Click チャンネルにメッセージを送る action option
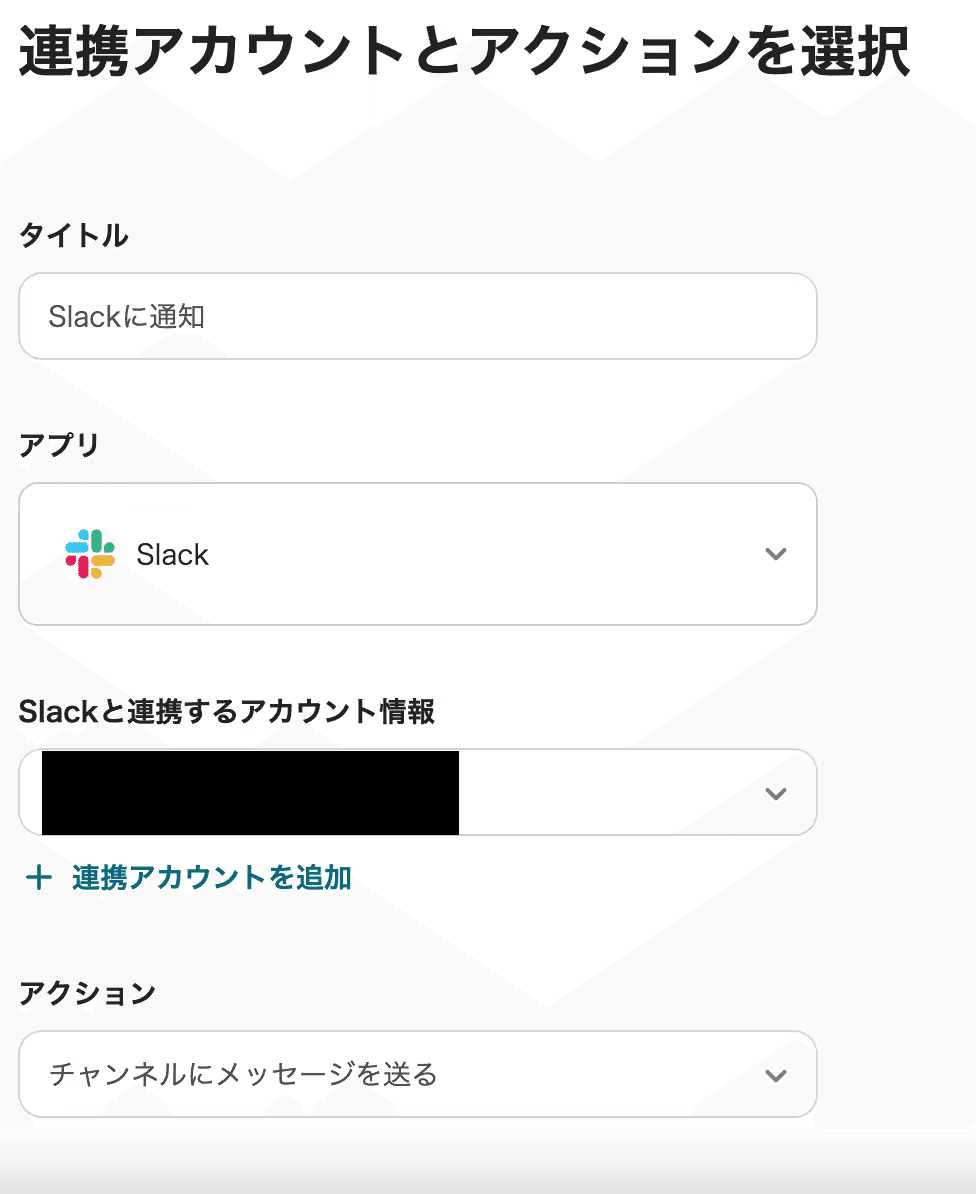The width and height of the screenshot is (976, 1194). [243, 1075]
